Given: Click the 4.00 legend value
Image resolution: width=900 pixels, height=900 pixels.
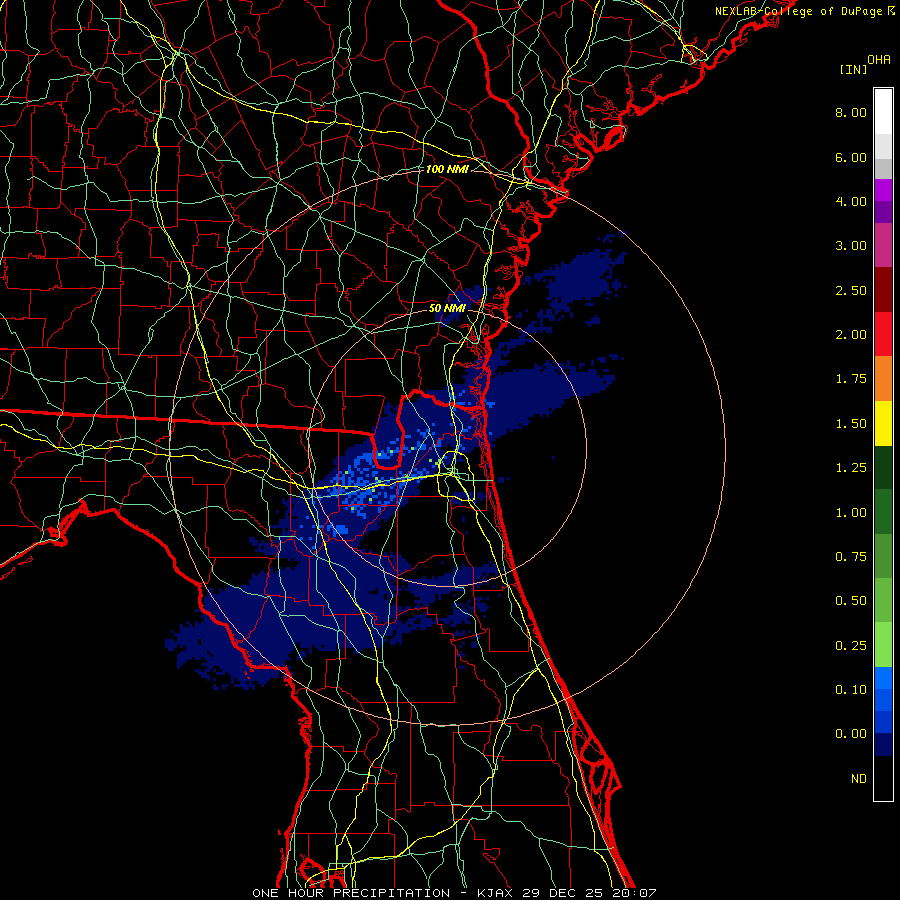Looking at the screenshot, I should [851, 201].
